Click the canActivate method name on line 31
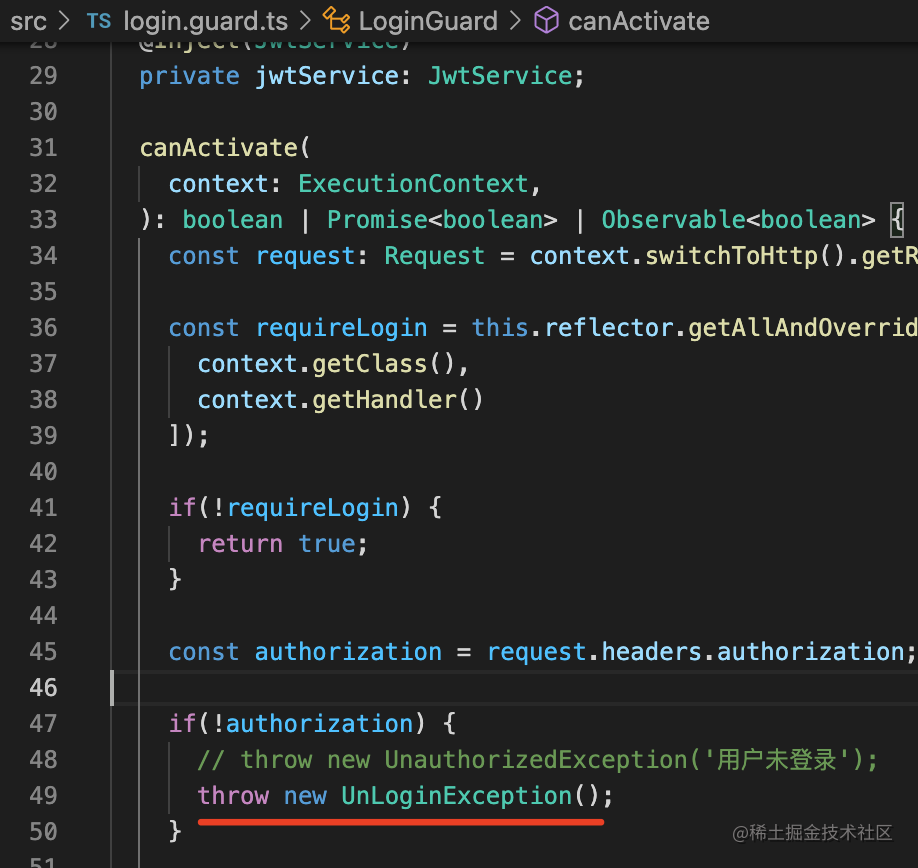 pos(219,148)
